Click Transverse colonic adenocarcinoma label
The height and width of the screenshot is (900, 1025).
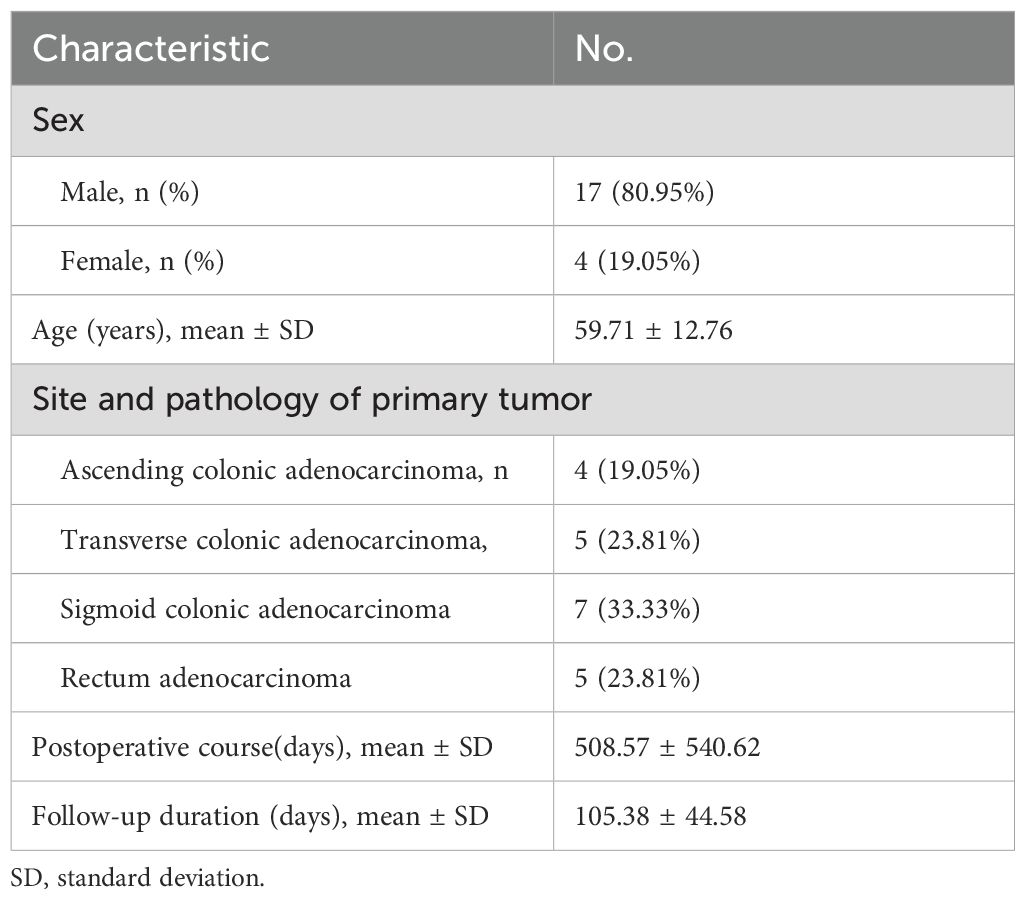pyautogui.click(x=274, y=540)
